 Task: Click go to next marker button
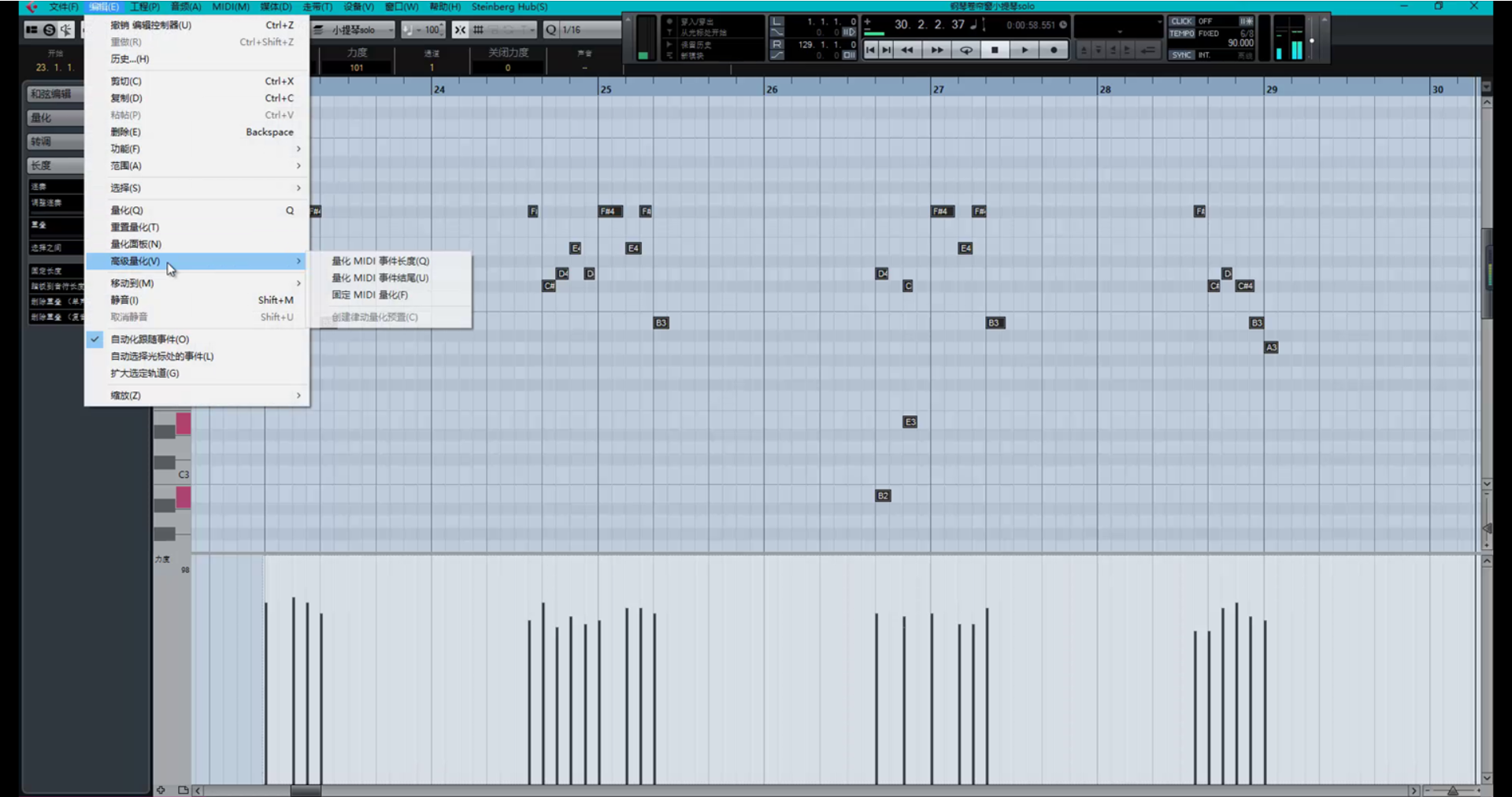pos(887,50)
